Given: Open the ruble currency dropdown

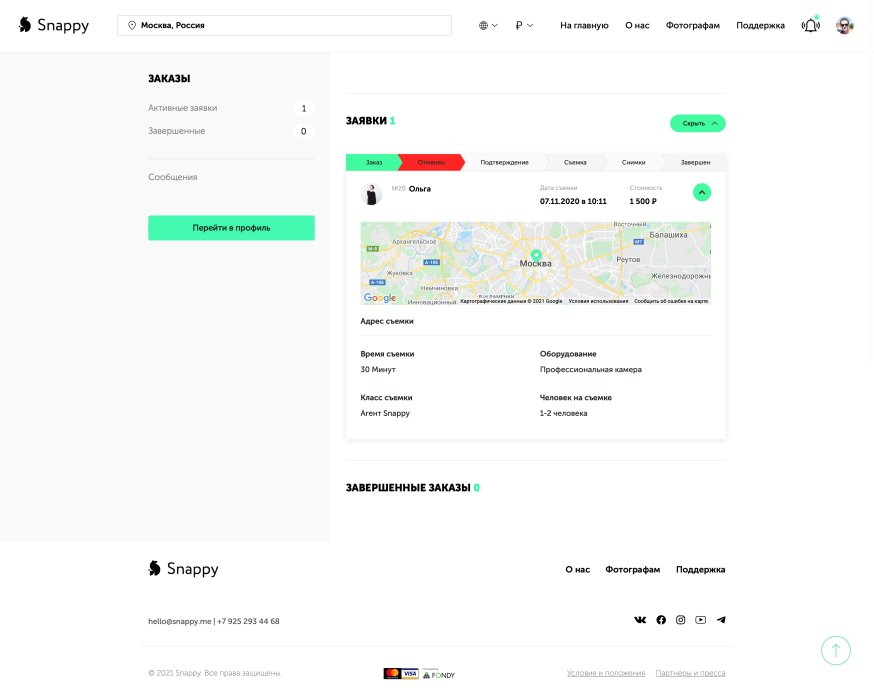Looking at the screenshot, I should click(x=524, y=25).
